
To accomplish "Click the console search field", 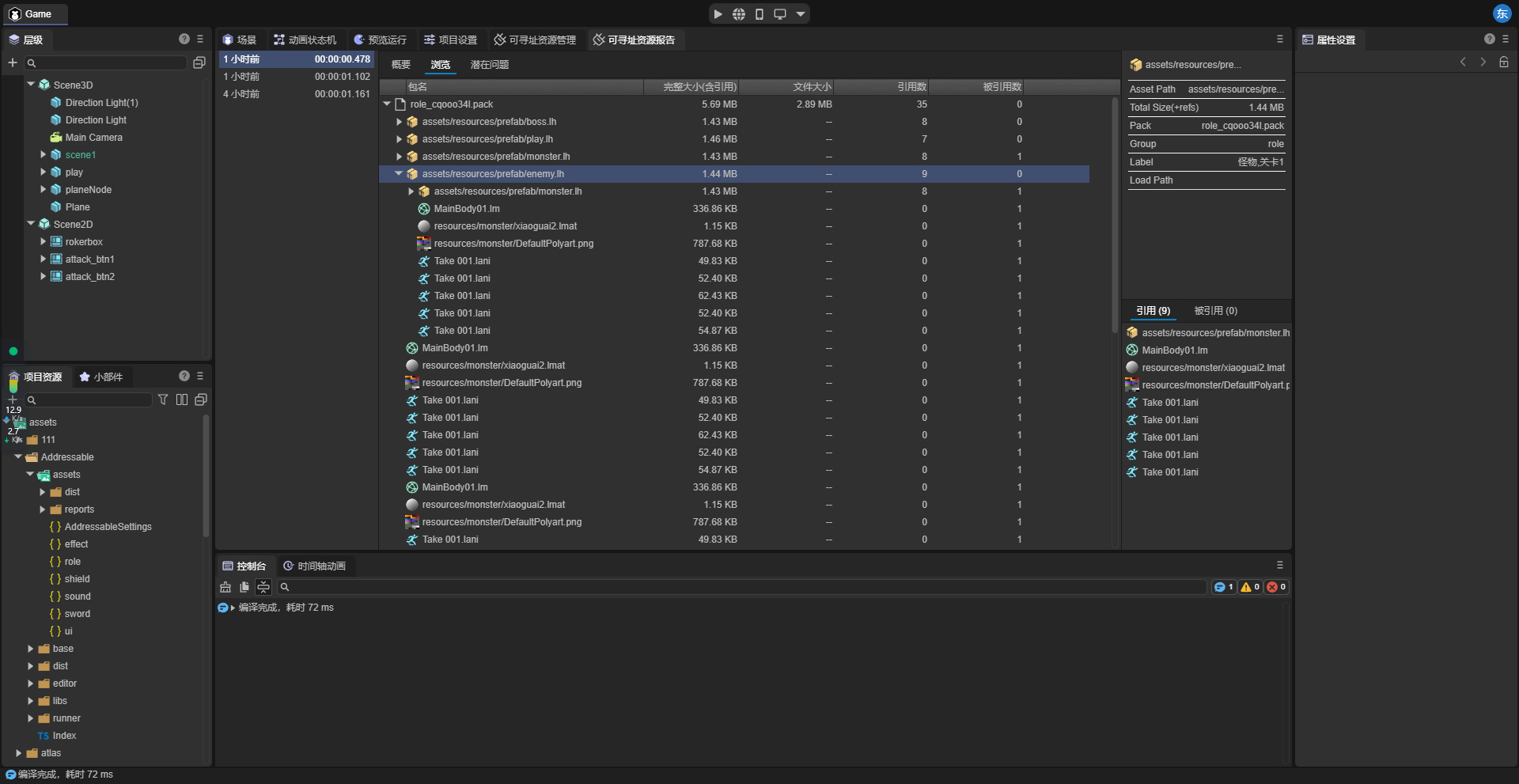I will [x=742, y=587].
